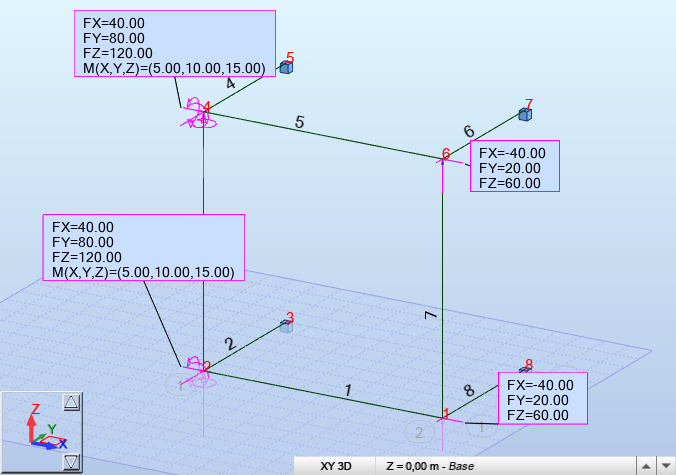Click the down triangle in the view triad box
The image size is (676, 475).
(x=71, y=462)
